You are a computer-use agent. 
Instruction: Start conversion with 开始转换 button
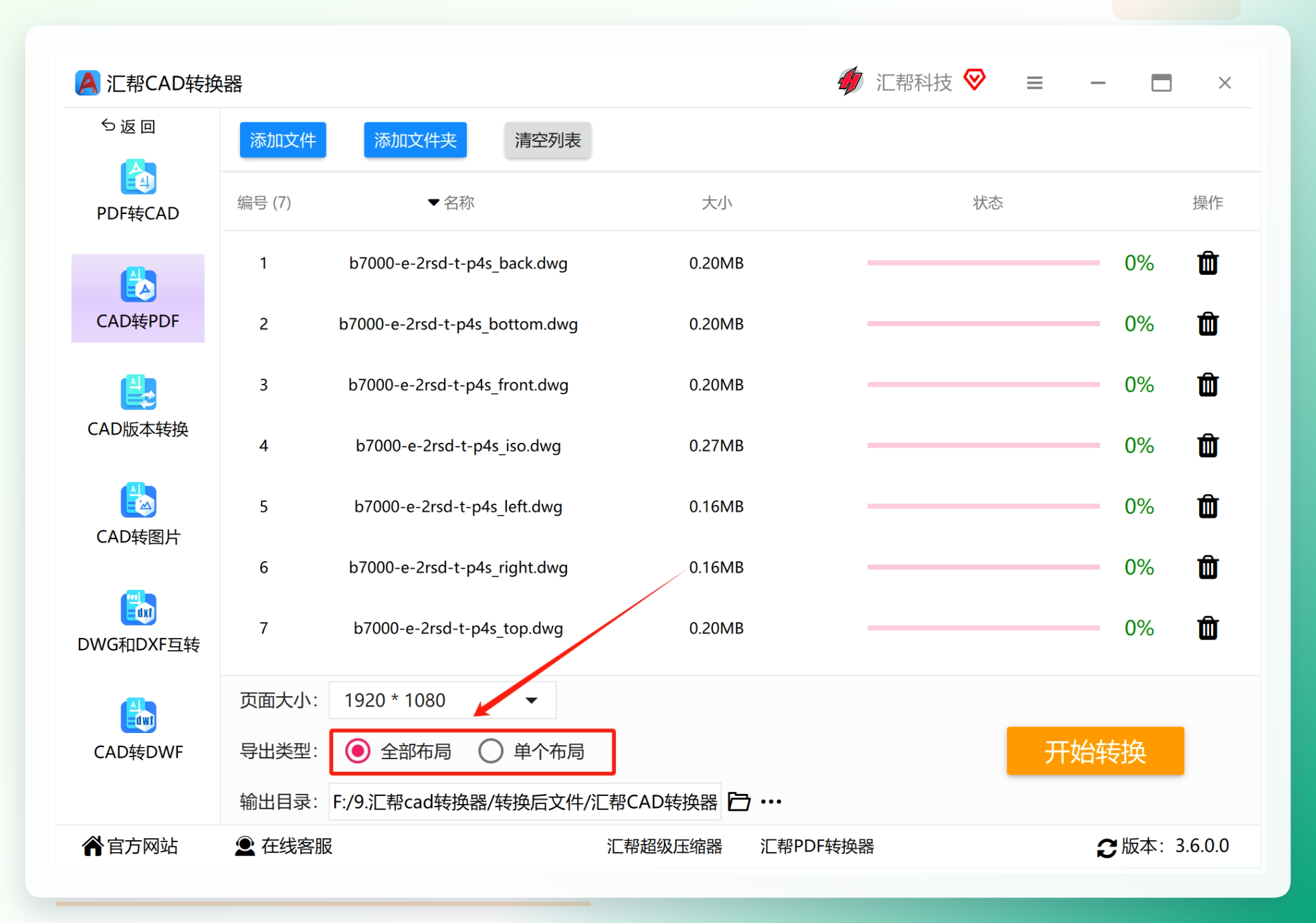[x=1095, y=751]
